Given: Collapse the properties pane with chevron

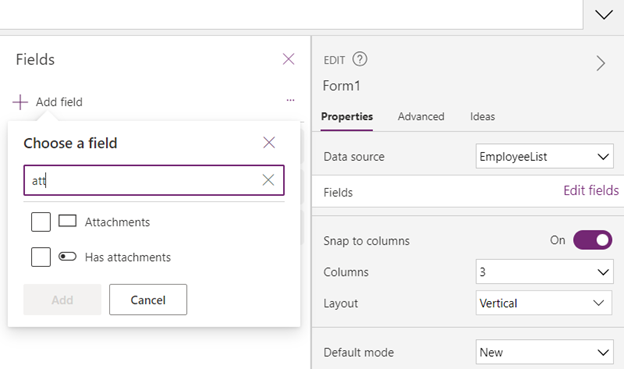Looking at the screenshot, I should pyautogui.click(x=601, y=63).
